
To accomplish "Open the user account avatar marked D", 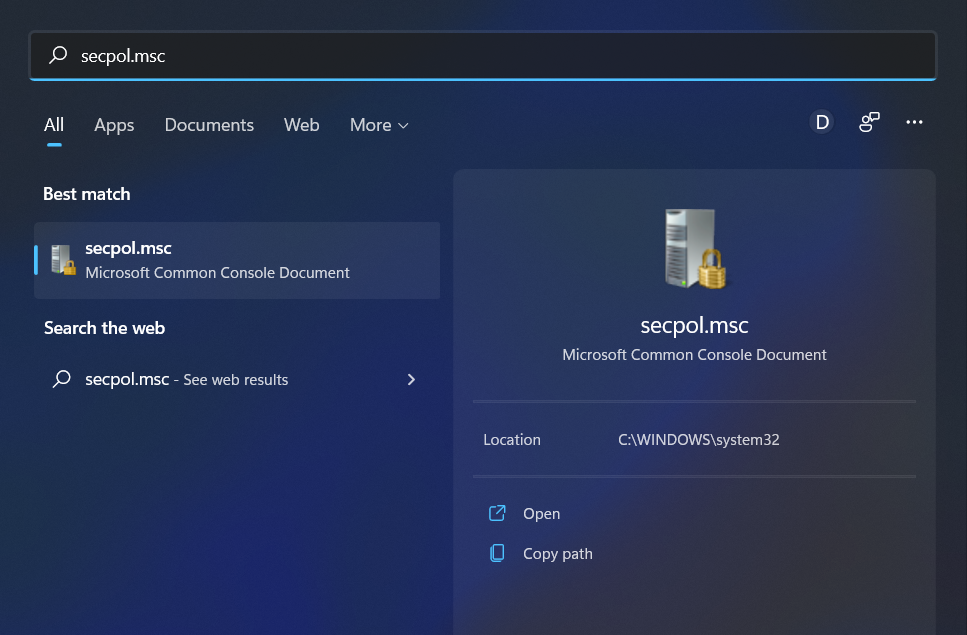I will [x=821, y=121].
